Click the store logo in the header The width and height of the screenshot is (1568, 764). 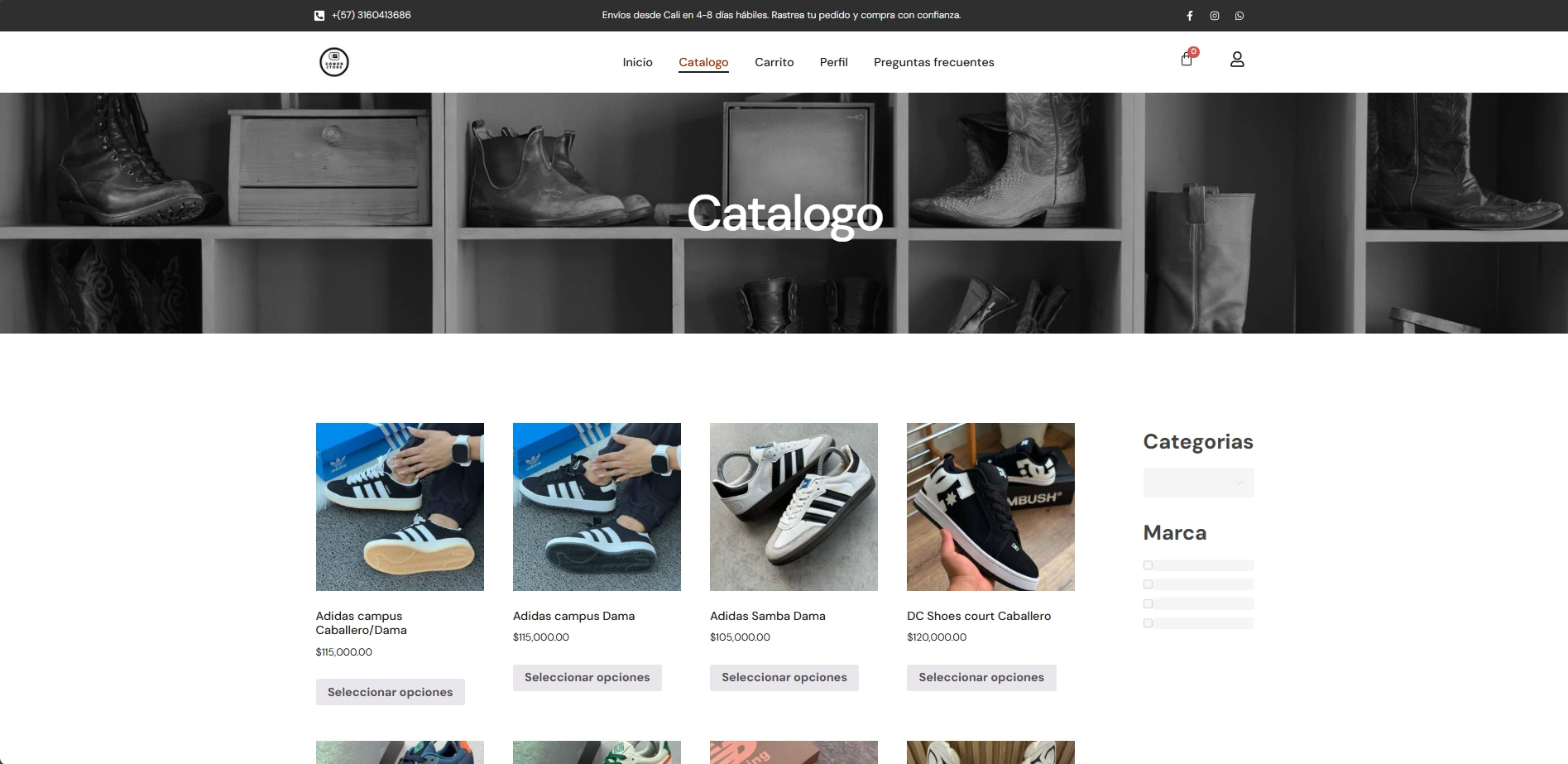coord(334,61)
